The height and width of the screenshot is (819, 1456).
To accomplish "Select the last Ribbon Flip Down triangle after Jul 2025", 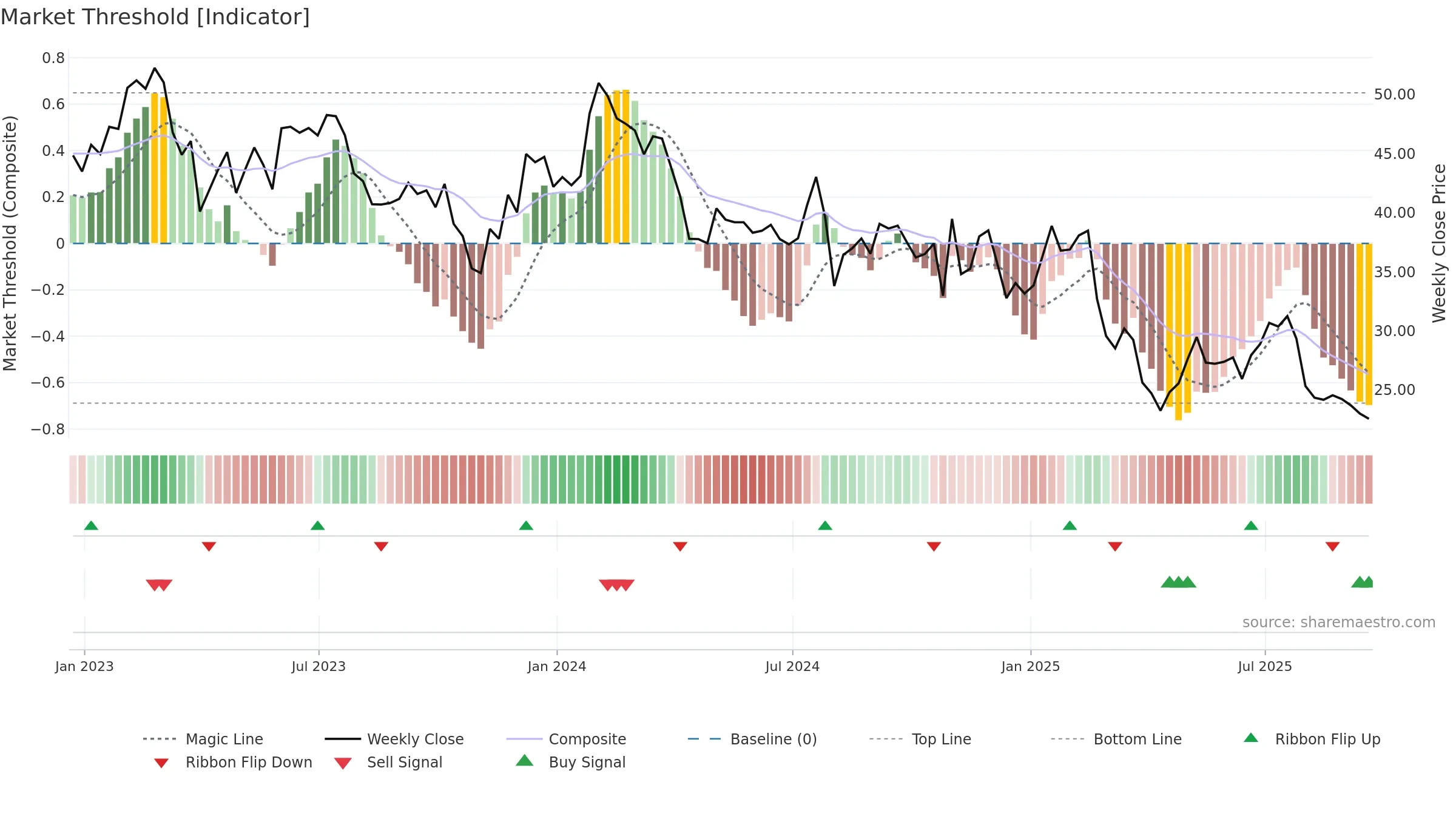I will pyautogui.click(x=1332, y=547).
